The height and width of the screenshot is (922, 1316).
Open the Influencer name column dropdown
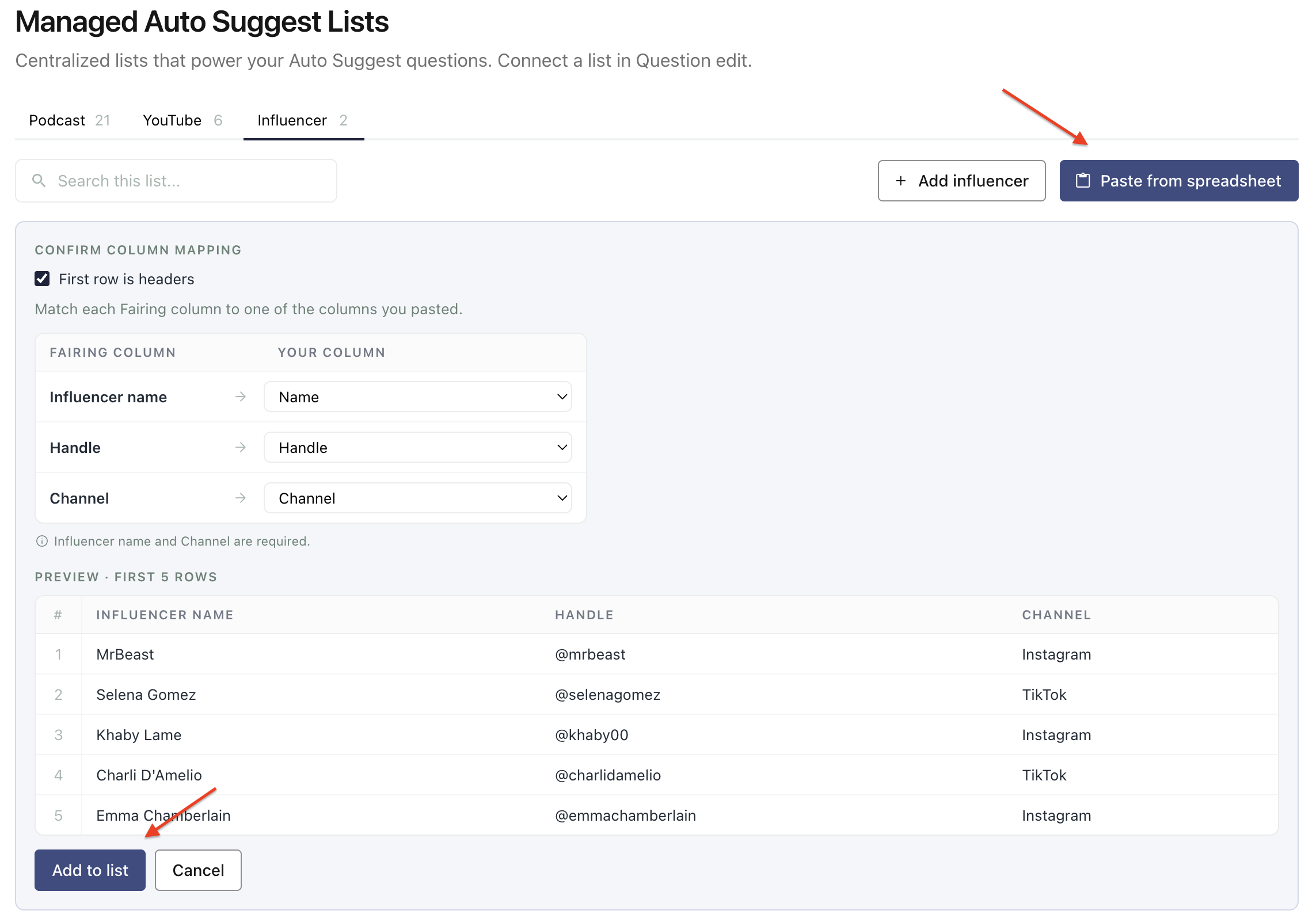[x=417, y=397]
